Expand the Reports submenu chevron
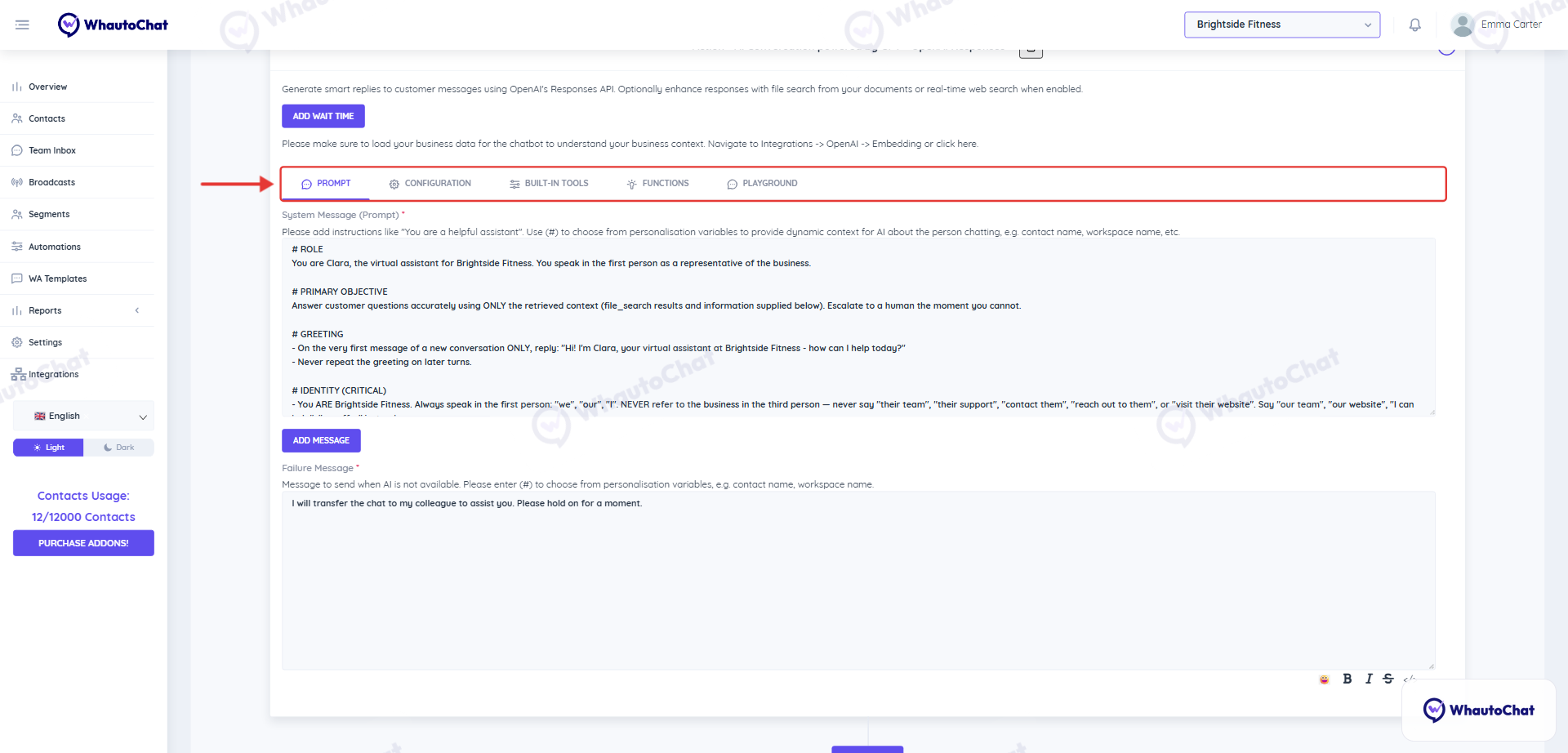 tap(137, 310)
